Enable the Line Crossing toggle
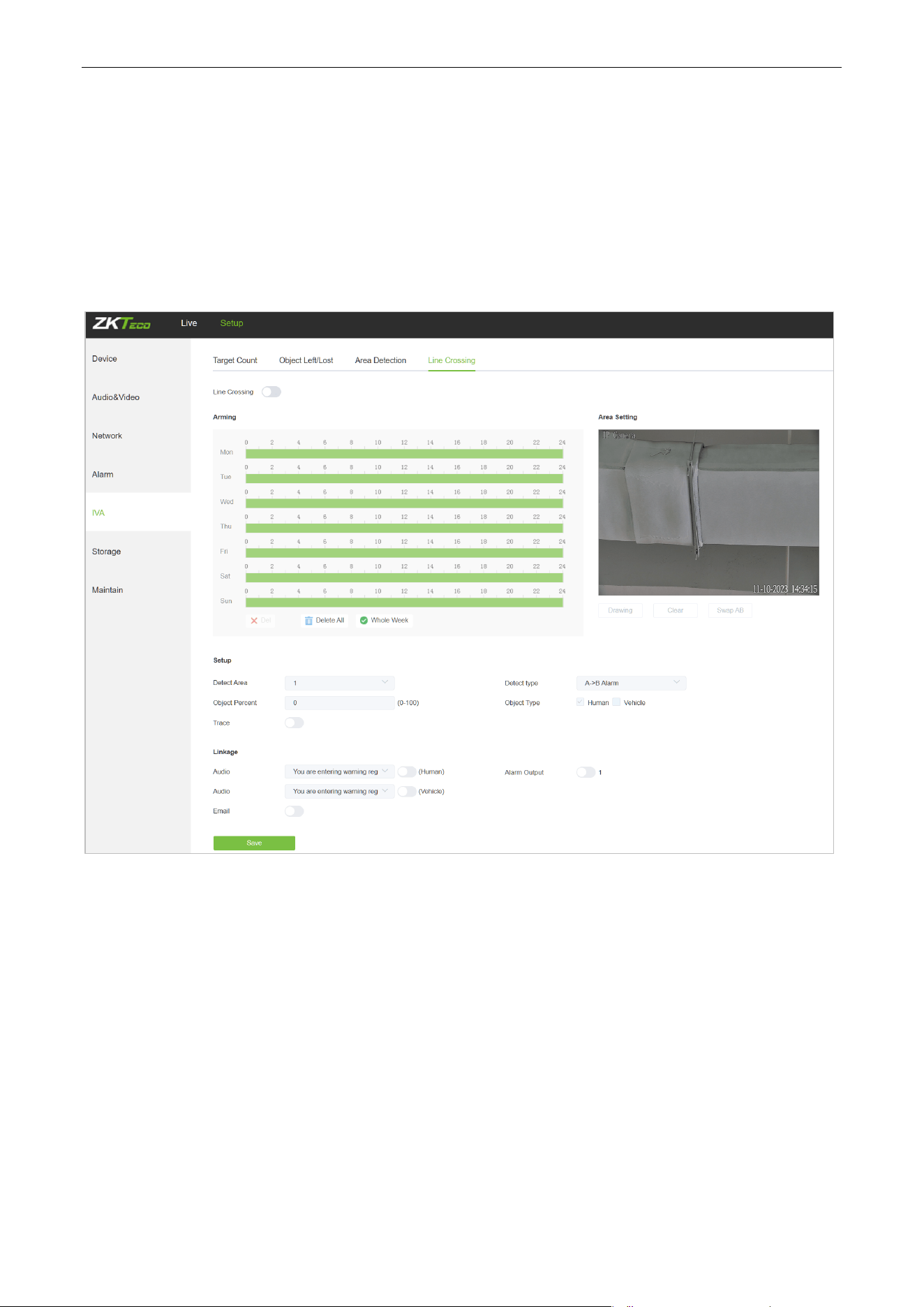 pos(271,392)
